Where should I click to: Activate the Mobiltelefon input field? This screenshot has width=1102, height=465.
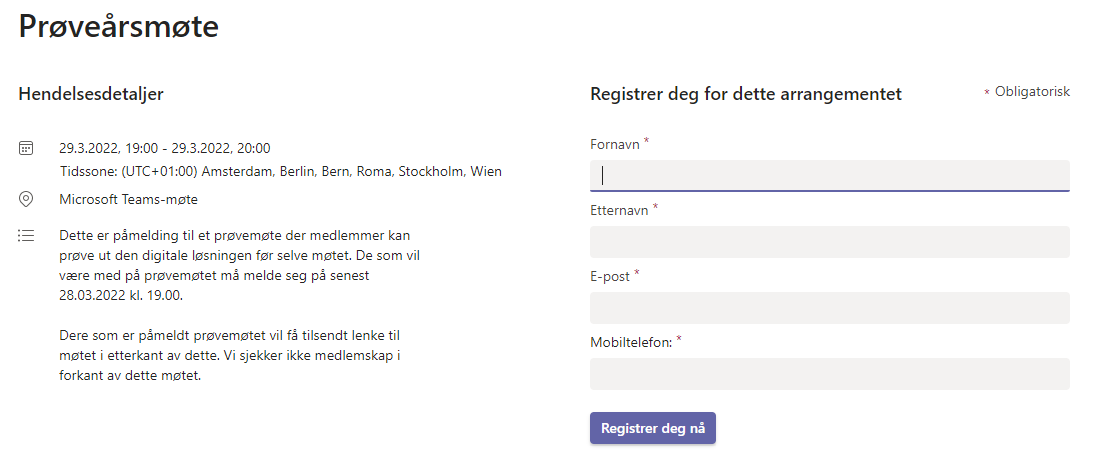[829, 374]
